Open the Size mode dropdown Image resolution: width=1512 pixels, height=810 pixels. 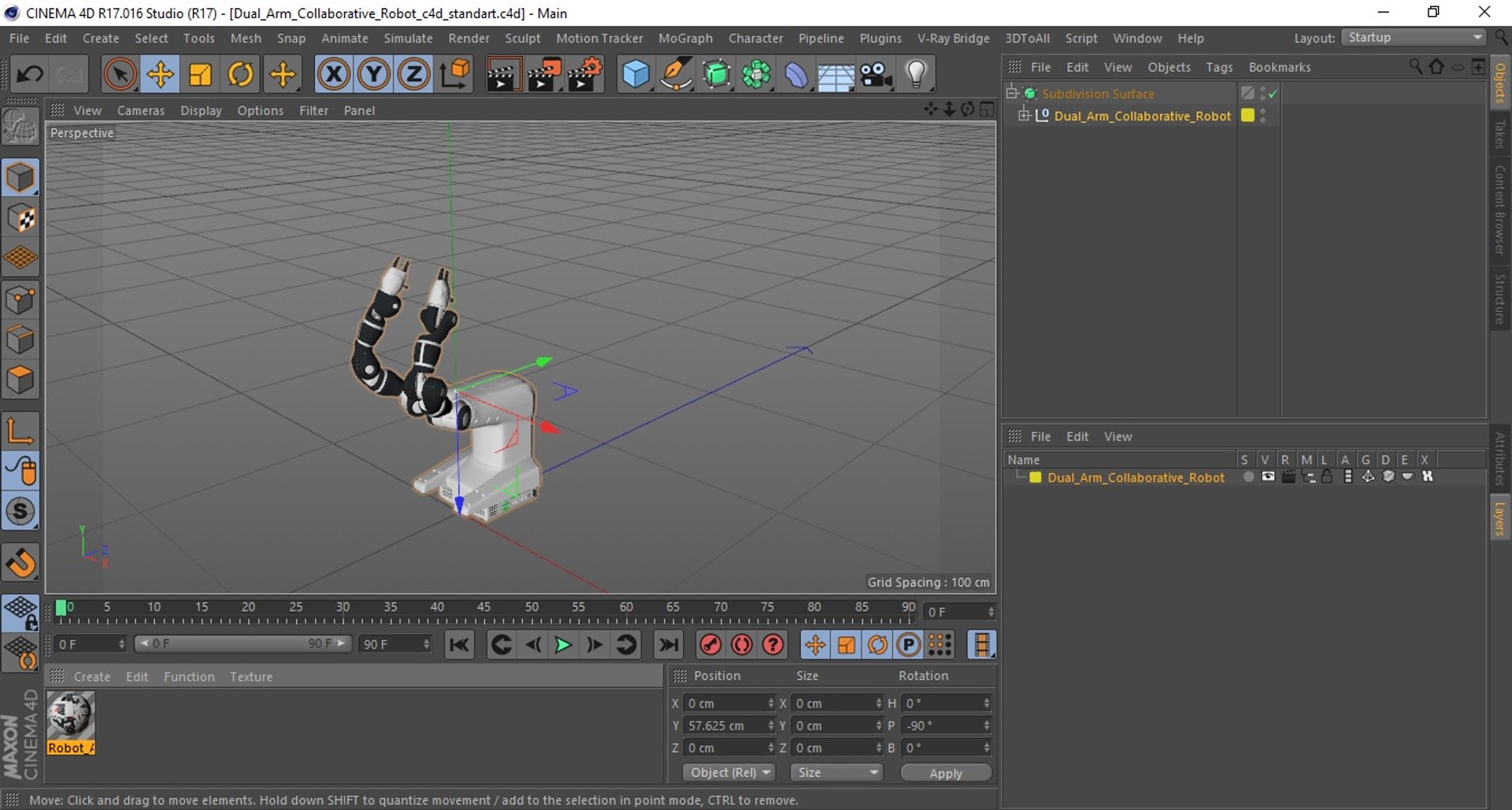tap(836, 773)
